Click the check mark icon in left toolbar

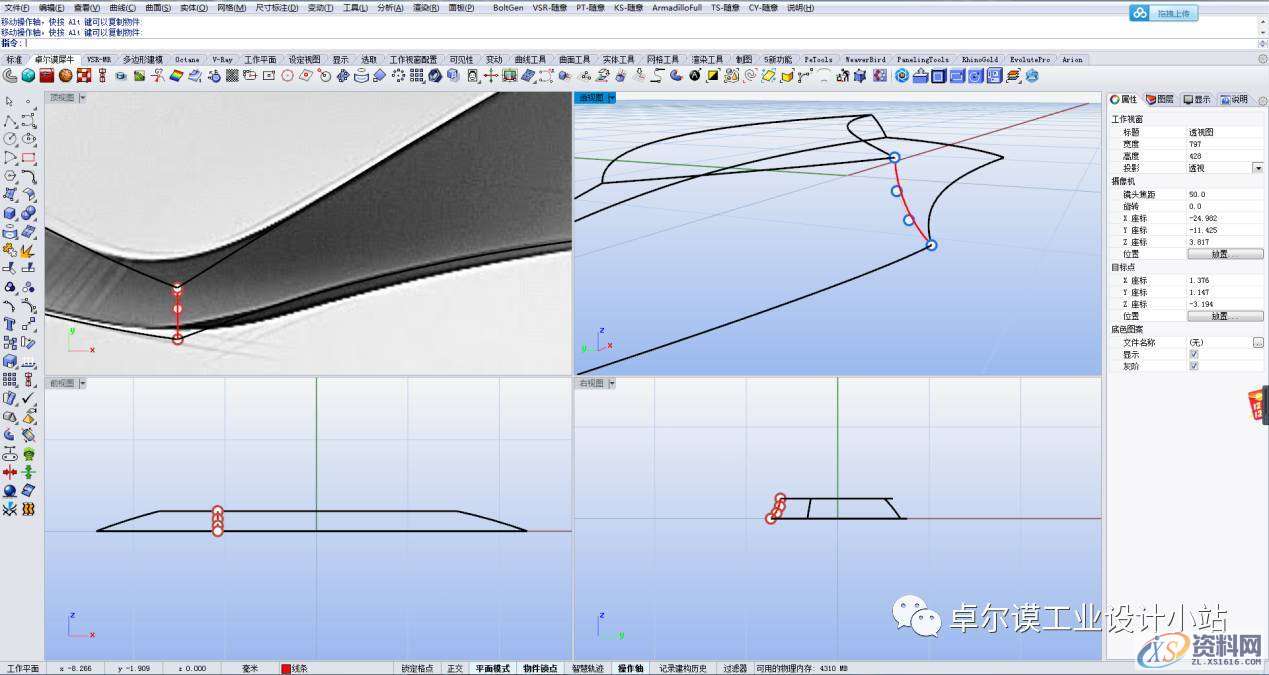[x=29, y=398]
